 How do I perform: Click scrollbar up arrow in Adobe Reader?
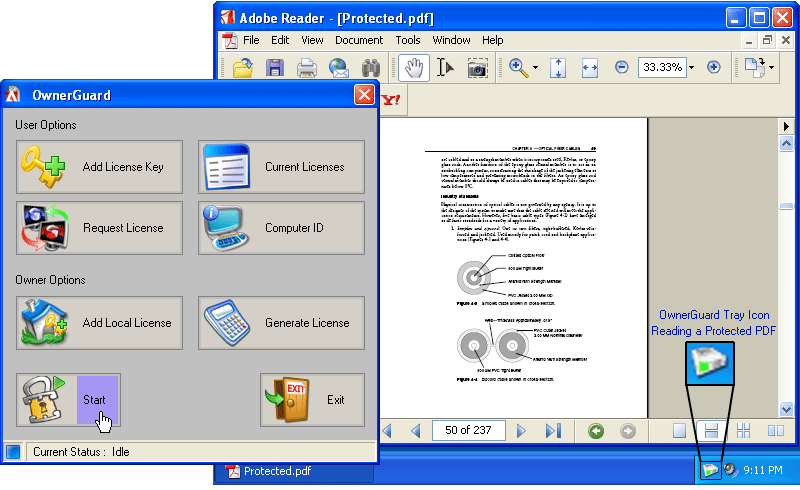(x=786, y=144)
